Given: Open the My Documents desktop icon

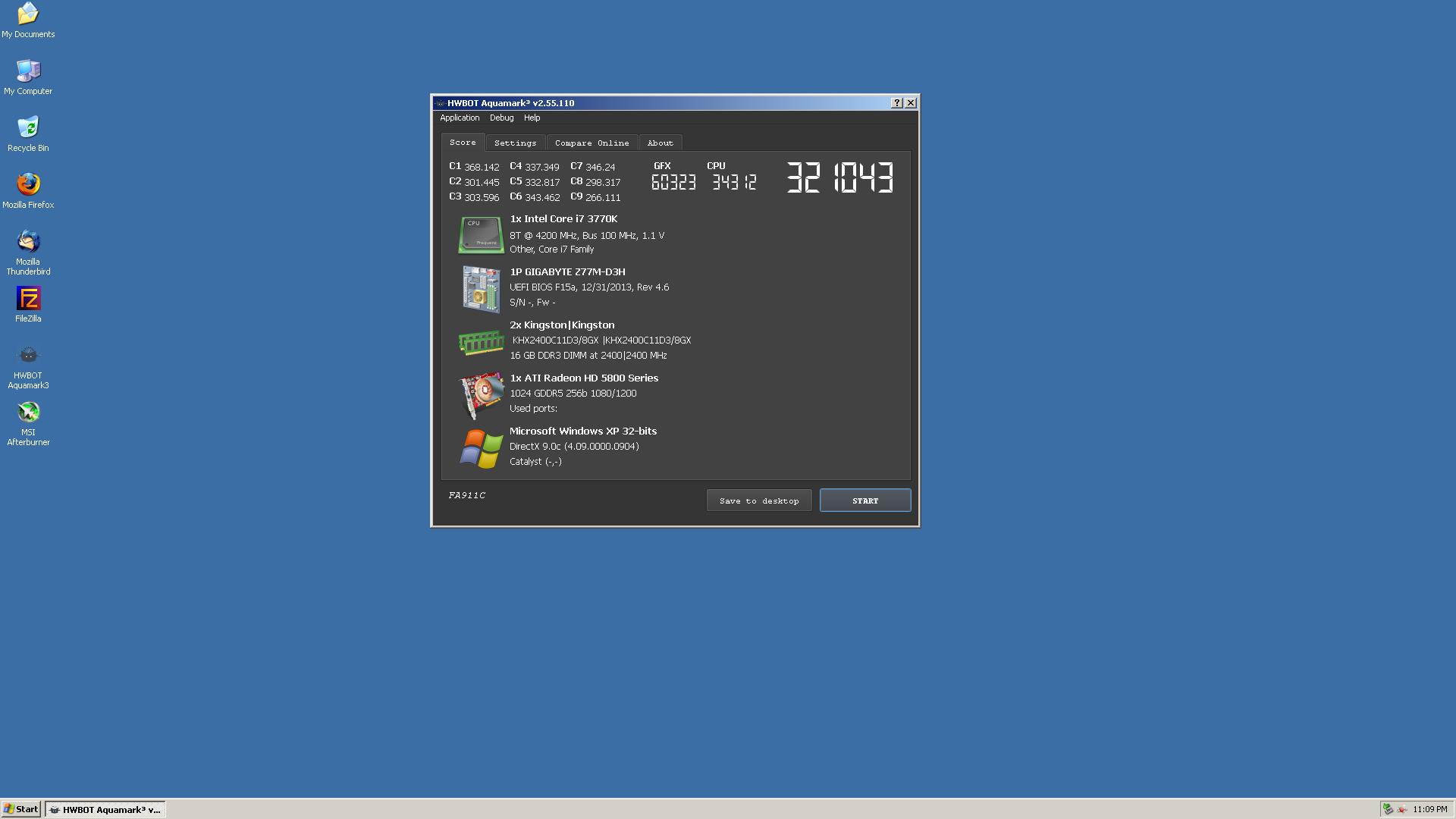Looking at the screenshot, I should (x=28, y=20).
